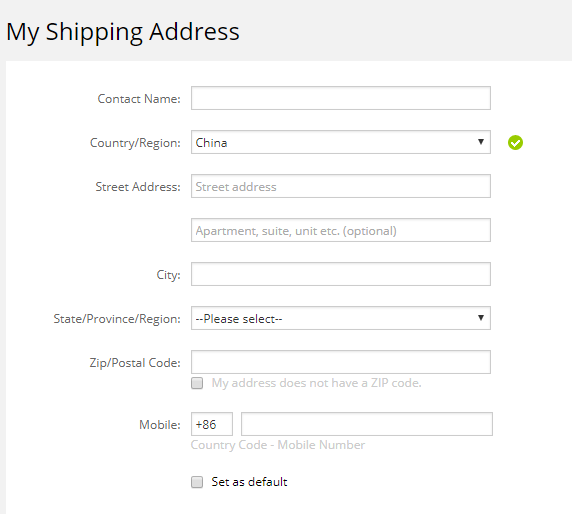Tick the no ZIP code checkbox

197,383
